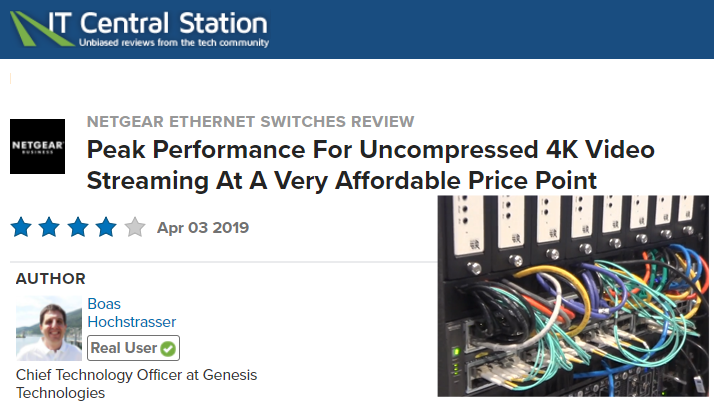Screen dimensions: 714x402
Task: Click the IT Central Station logo
Action: (x=139, y=29)
